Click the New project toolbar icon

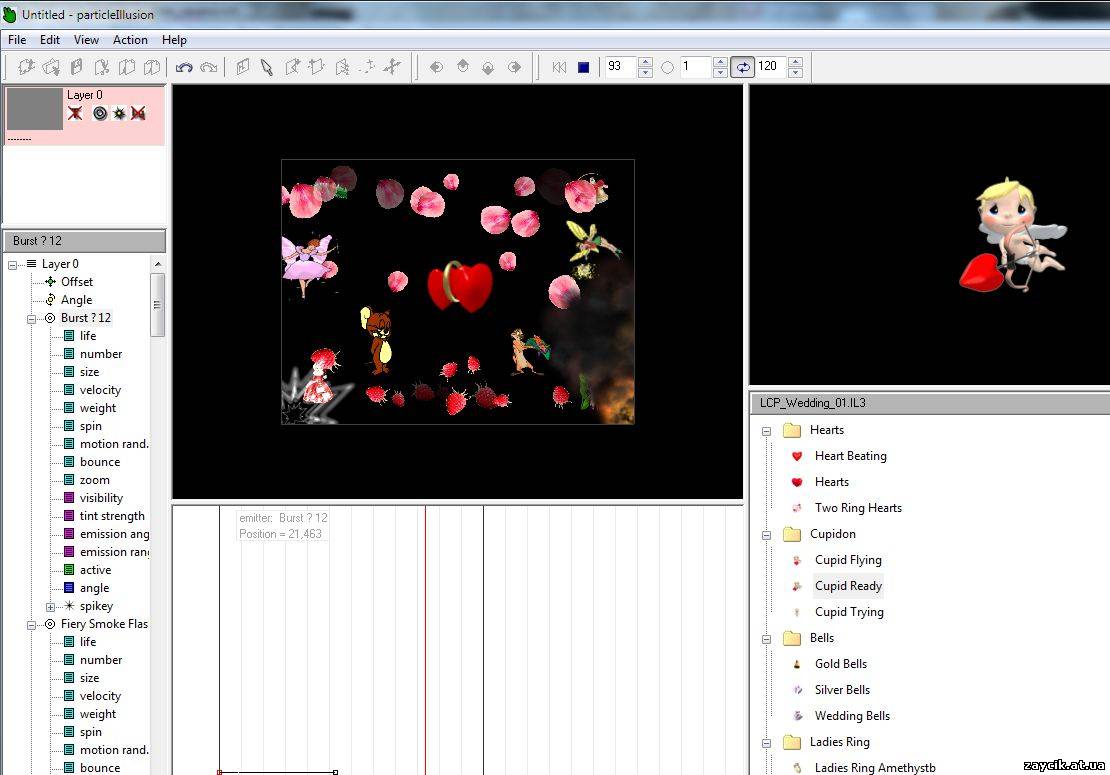26,67
